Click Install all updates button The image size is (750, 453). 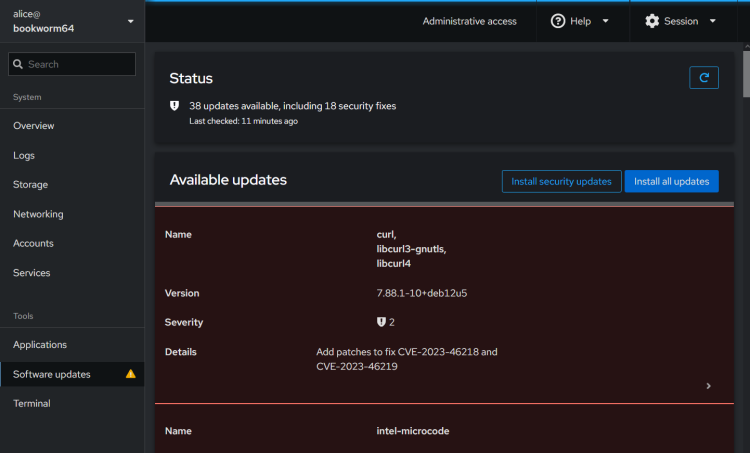point(672,181)
